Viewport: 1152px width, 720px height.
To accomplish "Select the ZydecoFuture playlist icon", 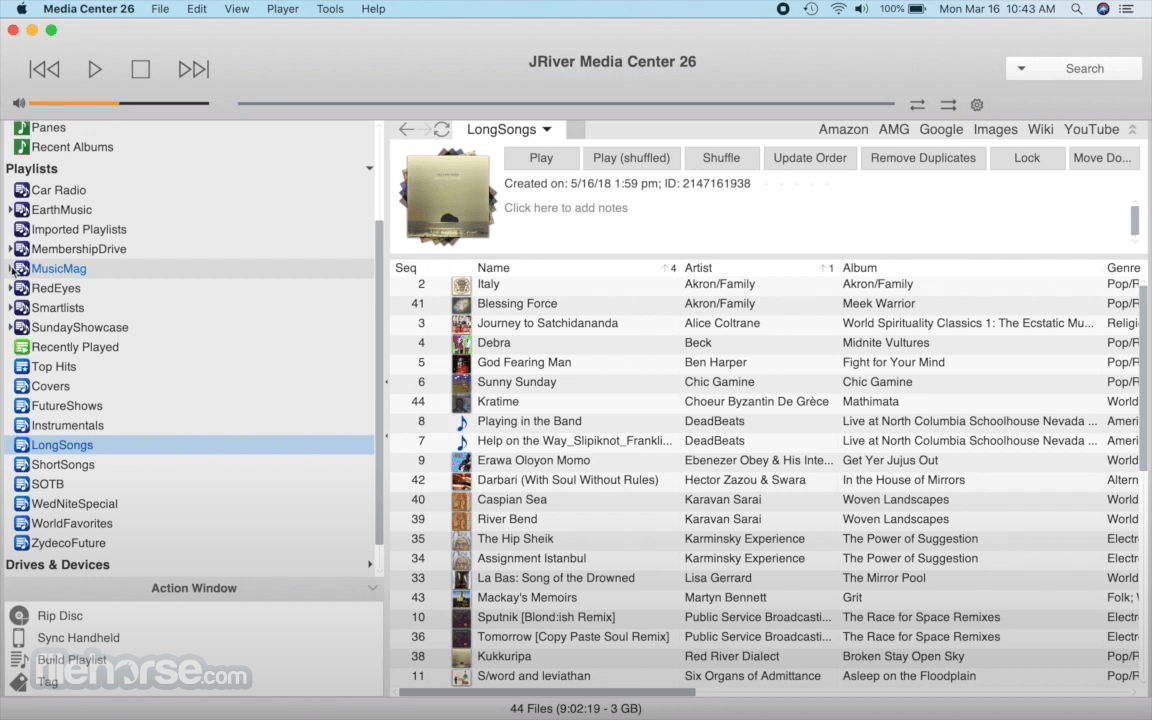I will click(22, 543).
